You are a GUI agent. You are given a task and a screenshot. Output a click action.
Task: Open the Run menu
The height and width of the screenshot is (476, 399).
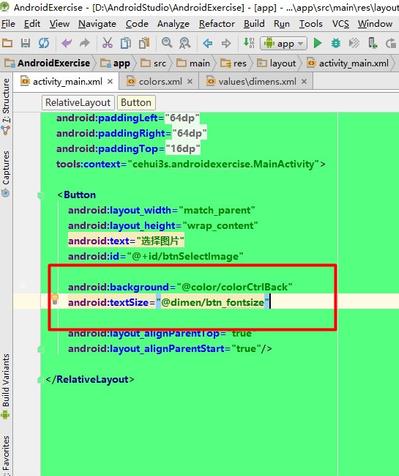[282, 24]
